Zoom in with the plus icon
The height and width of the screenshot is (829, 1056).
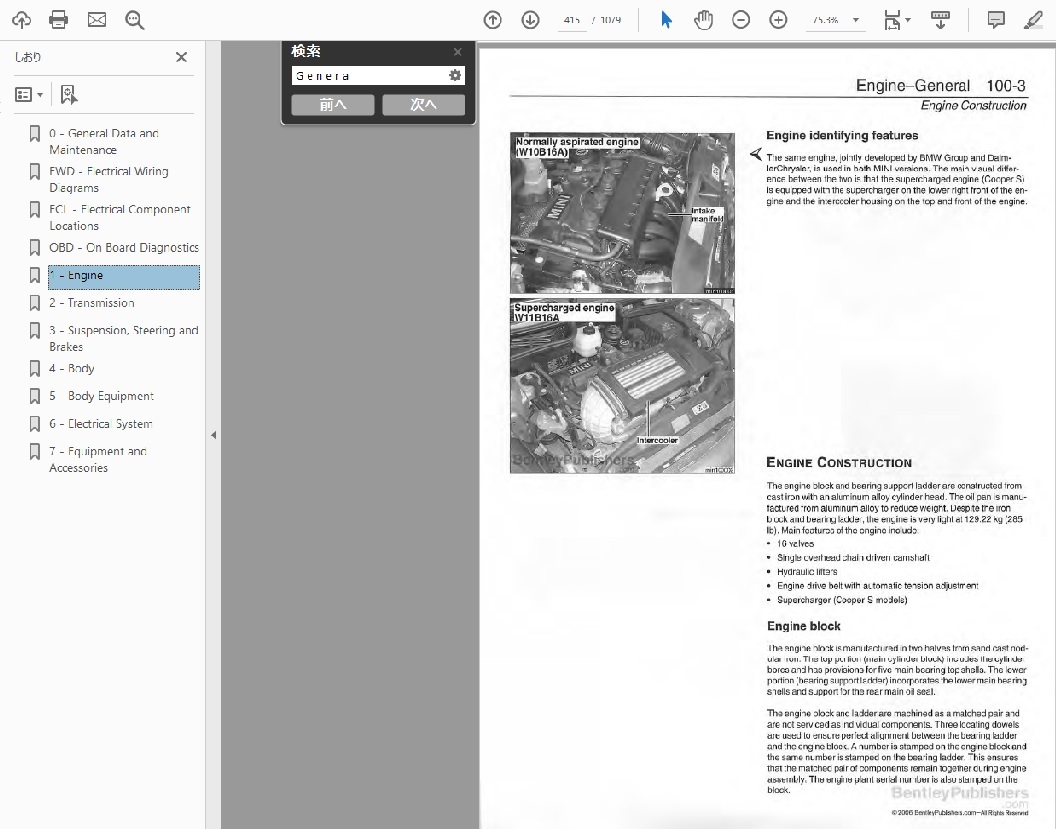point(778,20)
